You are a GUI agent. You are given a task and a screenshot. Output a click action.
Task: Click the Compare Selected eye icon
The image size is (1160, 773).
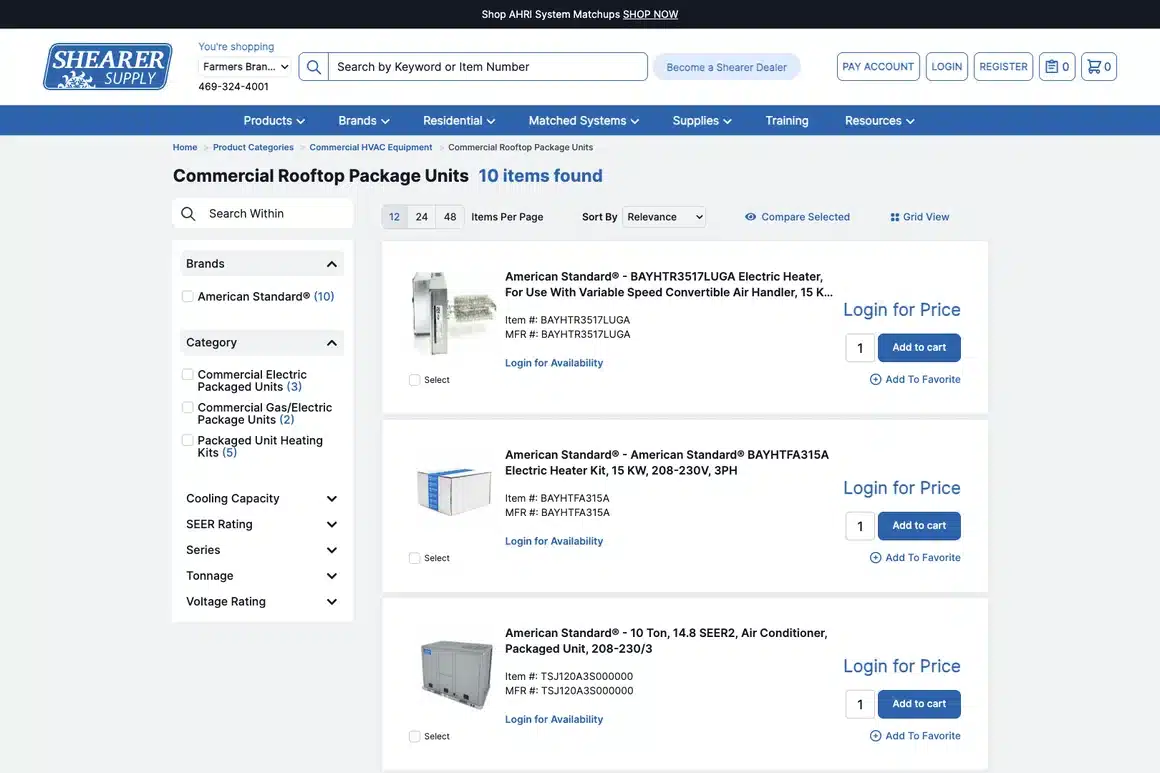pos(750,217)
